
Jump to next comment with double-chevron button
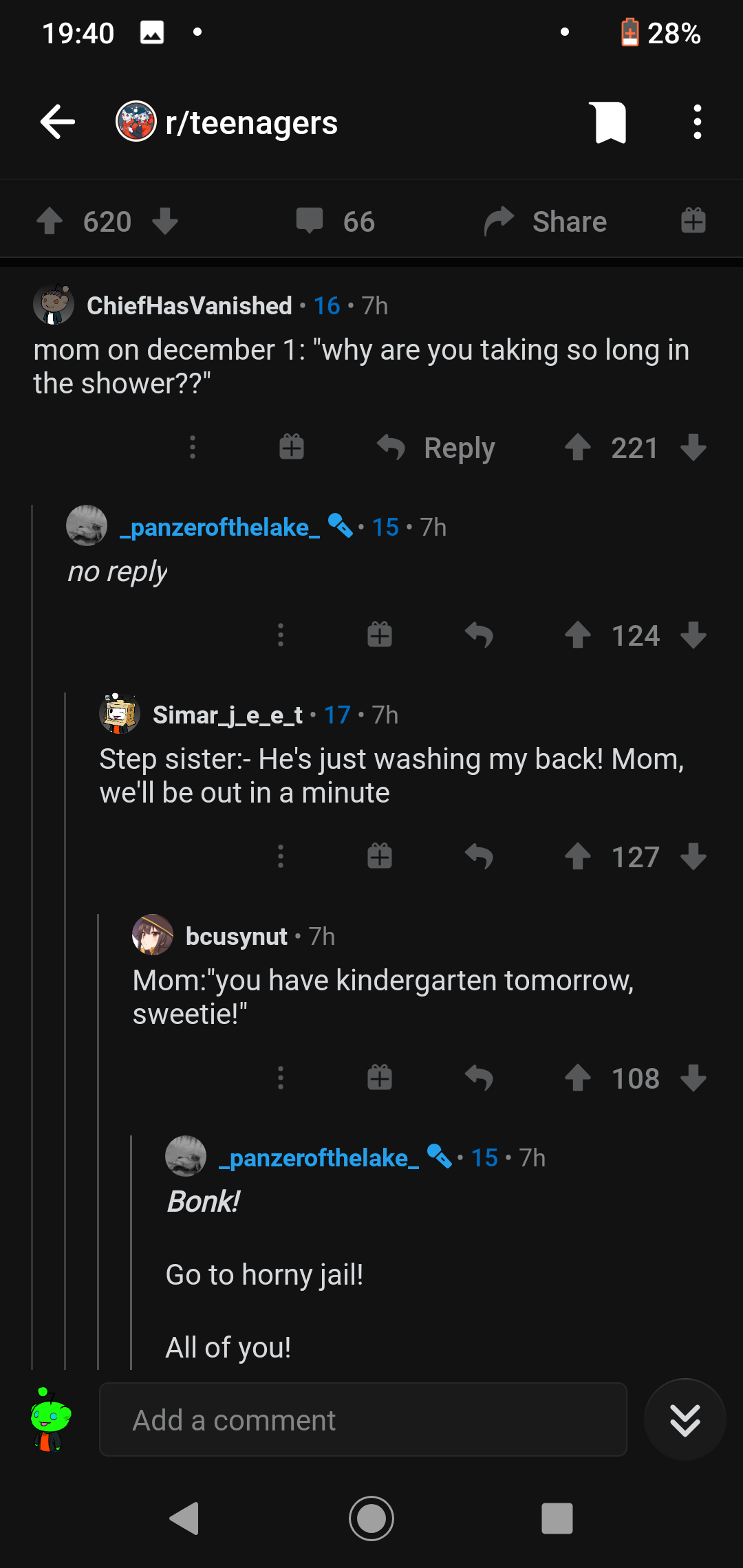685,1420
